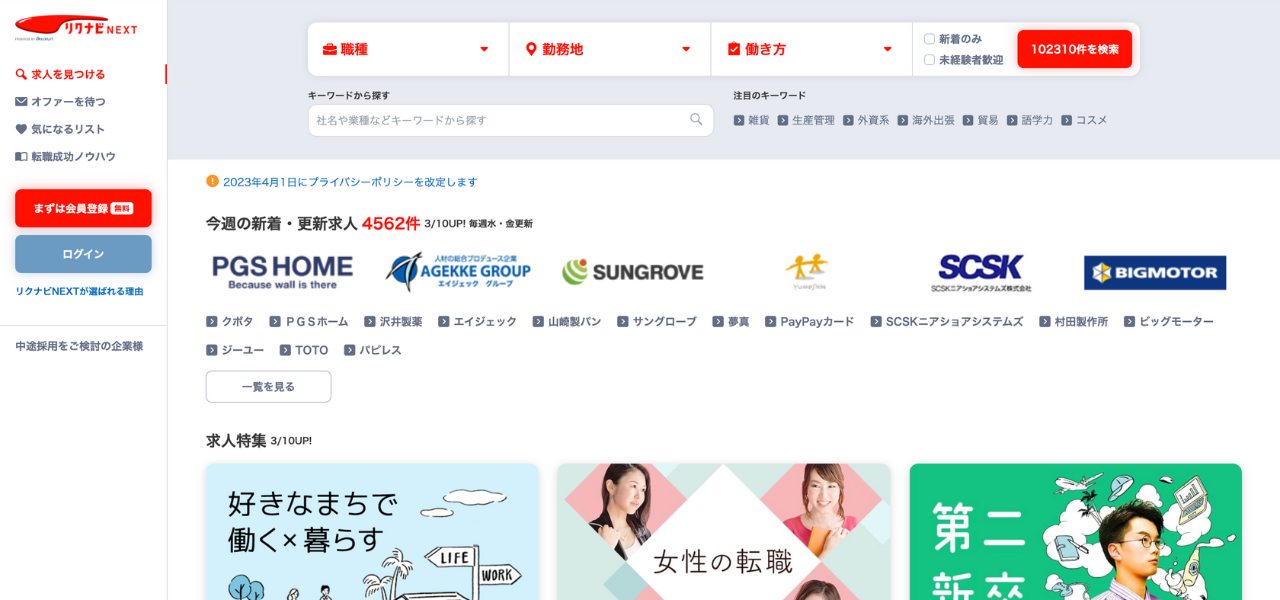Click the magnifier icon in keyword search
Screen dimensions: 1280x600
(696, 120)
